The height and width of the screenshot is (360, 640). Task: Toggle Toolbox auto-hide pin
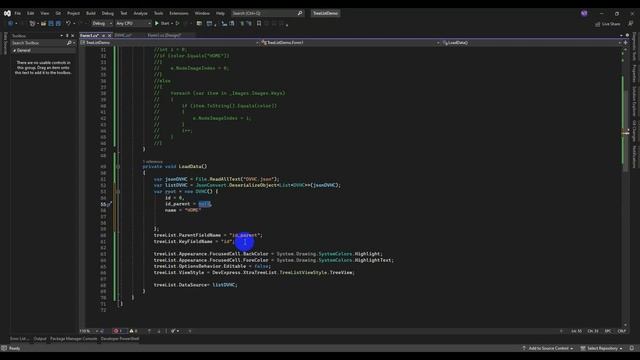(x=67, y=36)
